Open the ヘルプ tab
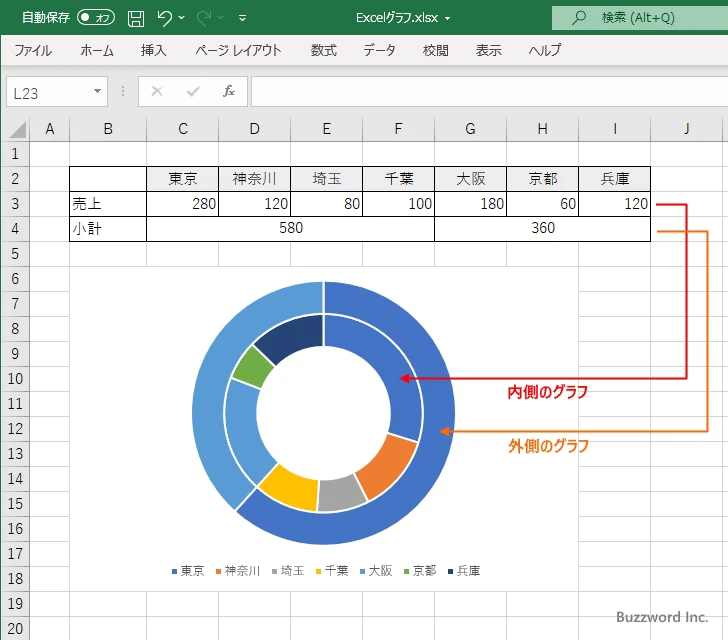This screenshot has width=728, height=640. point(545,50)
